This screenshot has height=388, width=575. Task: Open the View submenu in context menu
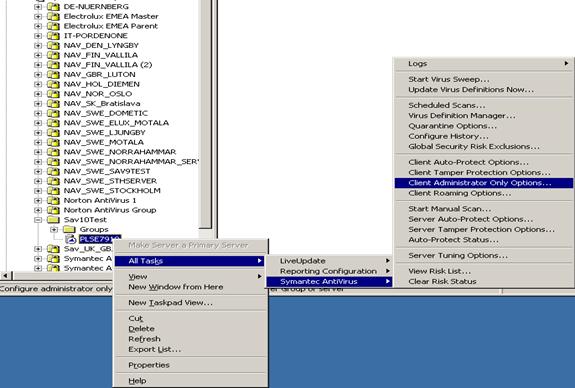tap(189, 277)
